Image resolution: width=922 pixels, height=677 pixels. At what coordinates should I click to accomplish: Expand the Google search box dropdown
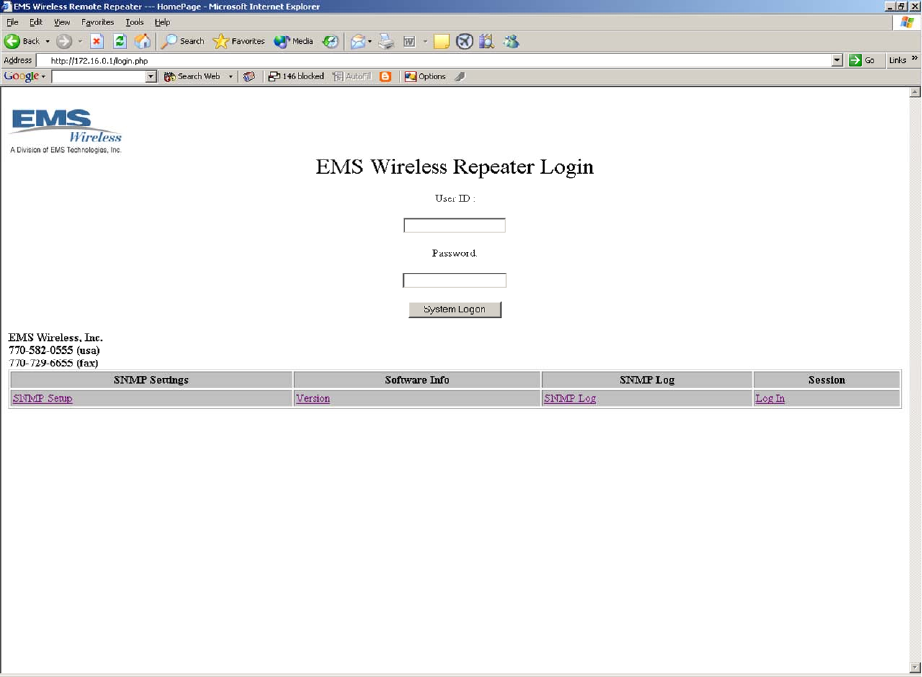[151, 76]
